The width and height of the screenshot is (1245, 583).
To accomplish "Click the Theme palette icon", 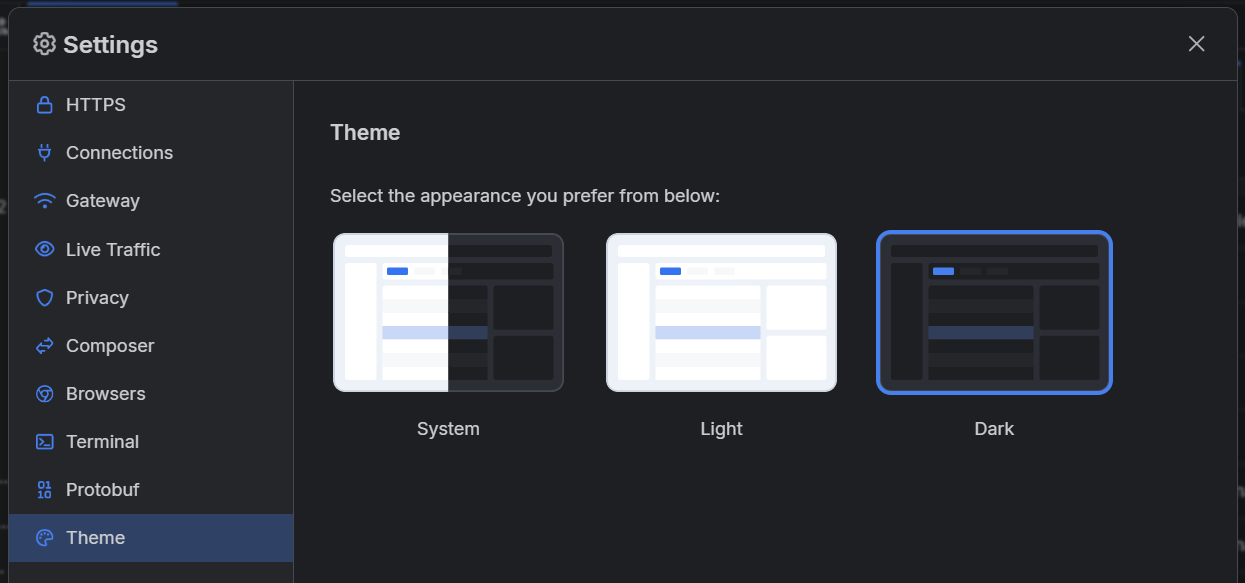I will point(44,537).
